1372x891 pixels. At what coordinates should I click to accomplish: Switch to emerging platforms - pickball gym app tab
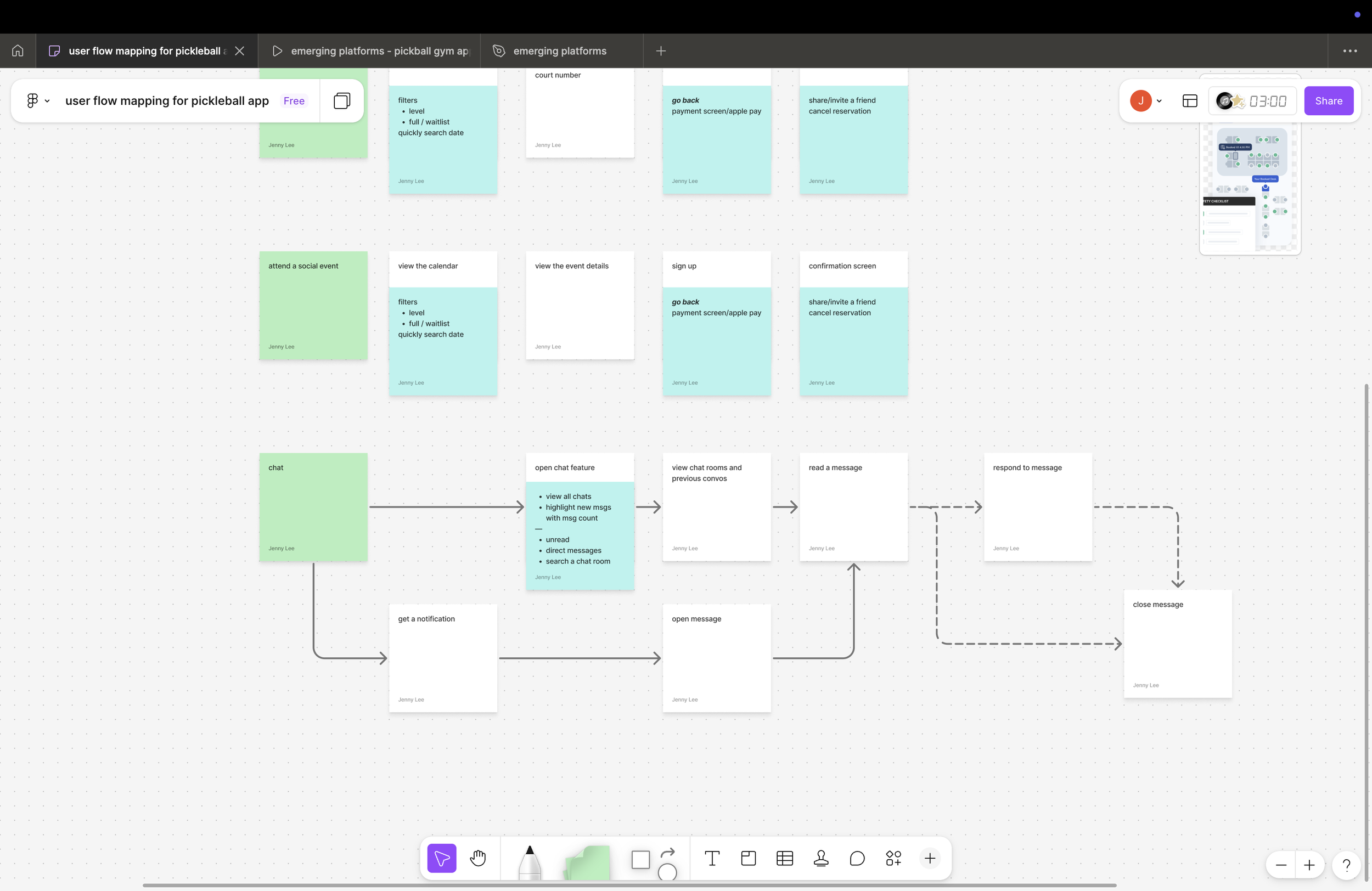(x=379, y=50)
